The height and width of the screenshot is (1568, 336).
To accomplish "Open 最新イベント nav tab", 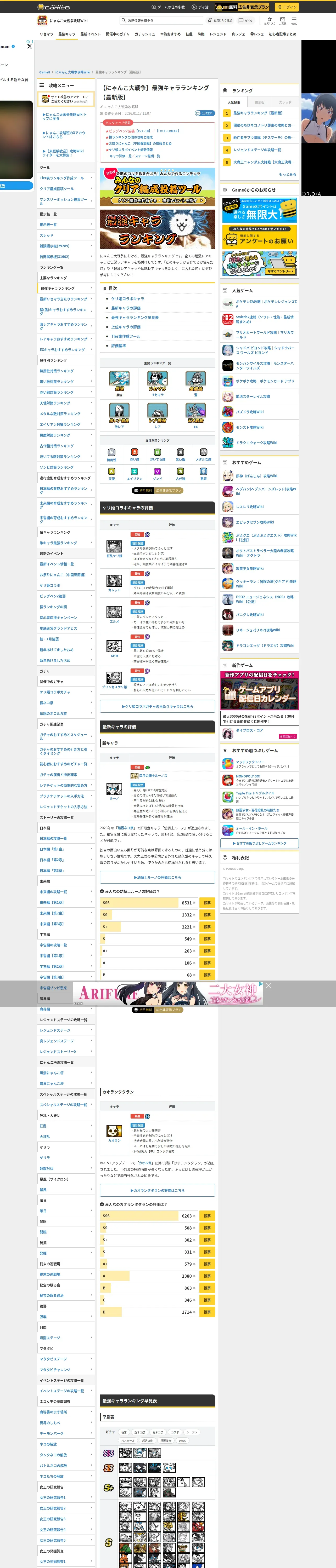I will 90,34.
